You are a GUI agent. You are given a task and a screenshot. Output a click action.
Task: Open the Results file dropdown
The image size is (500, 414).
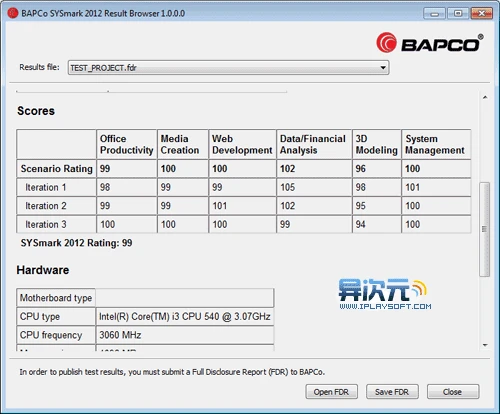click(228, 68)
